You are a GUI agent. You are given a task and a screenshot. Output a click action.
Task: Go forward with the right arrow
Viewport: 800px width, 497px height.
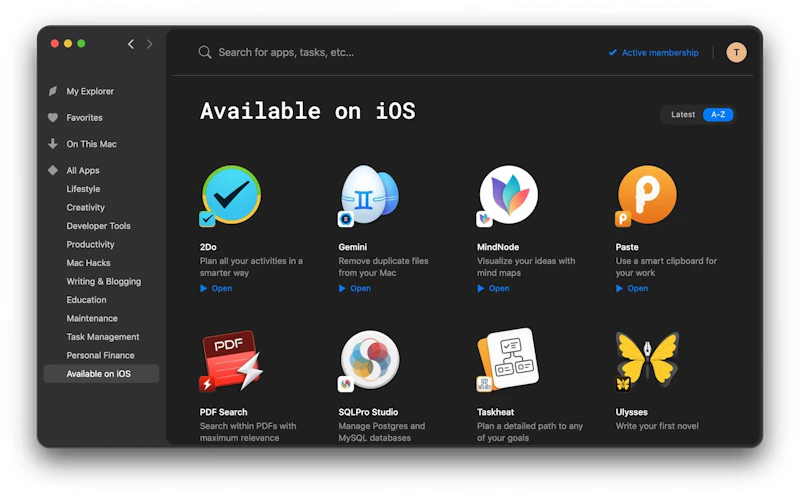pyautogui.click(x=149, y=44)
